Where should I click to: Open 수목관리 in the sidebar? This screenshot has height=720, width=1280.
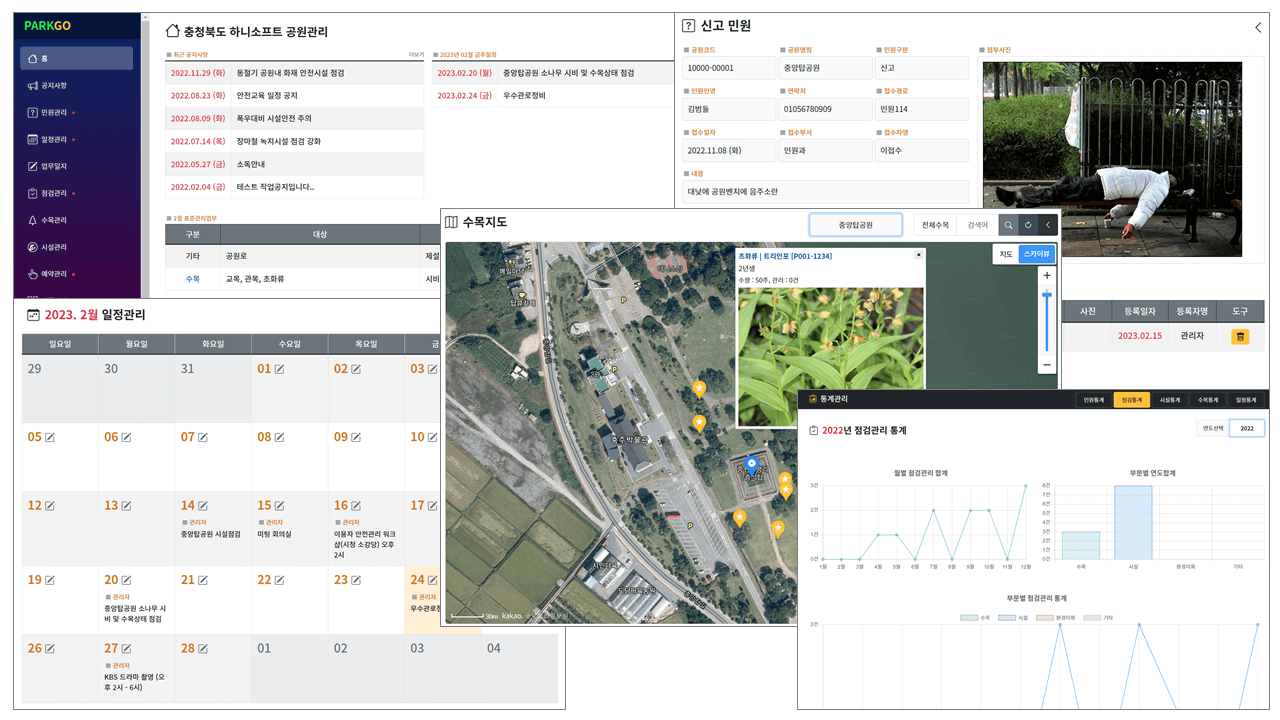(x=76, y=220)
